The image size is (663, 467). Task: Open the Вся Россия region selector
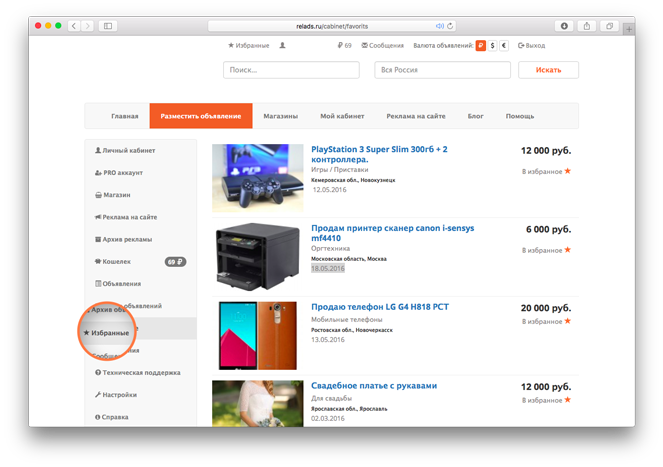pyautogui.click(x=441, y=70)
